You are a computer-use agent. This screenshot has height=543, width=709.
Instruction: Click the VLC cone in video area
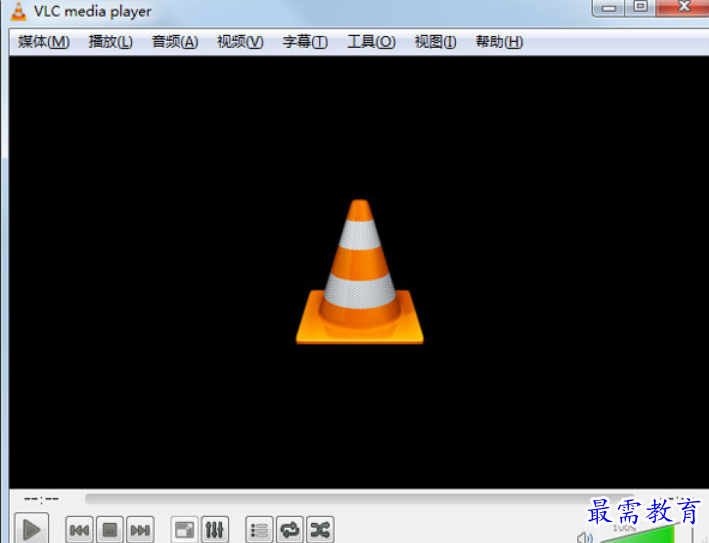360,272
